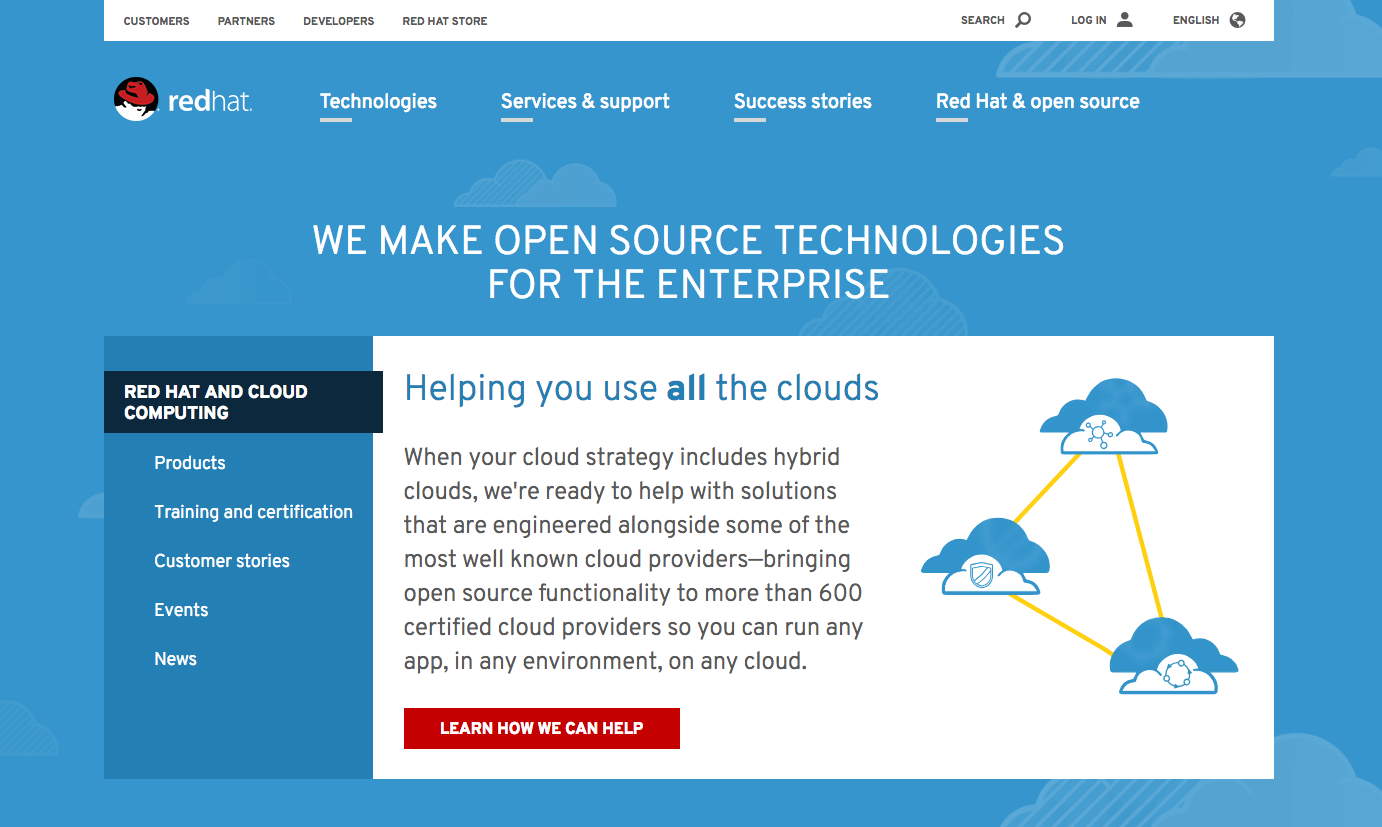Expand Red Hat & open source menu

pyautogui.click(x=1037, y=101)
